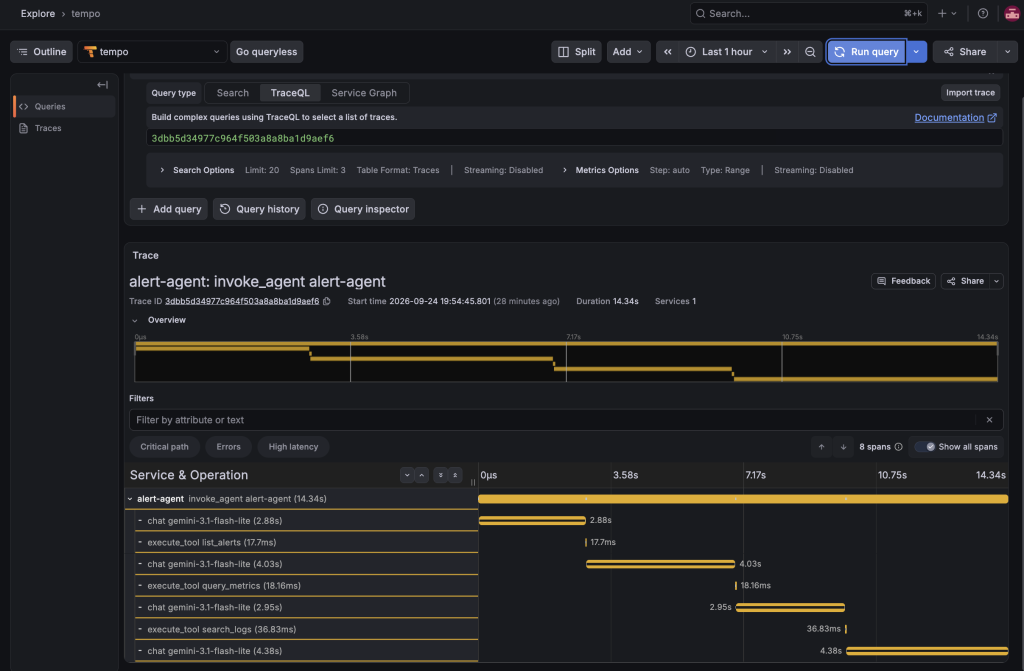This screenshot has height=671, width=1024.
Task: Open dropdown arrow beside toolbar Share
Action: point(1007,52)
